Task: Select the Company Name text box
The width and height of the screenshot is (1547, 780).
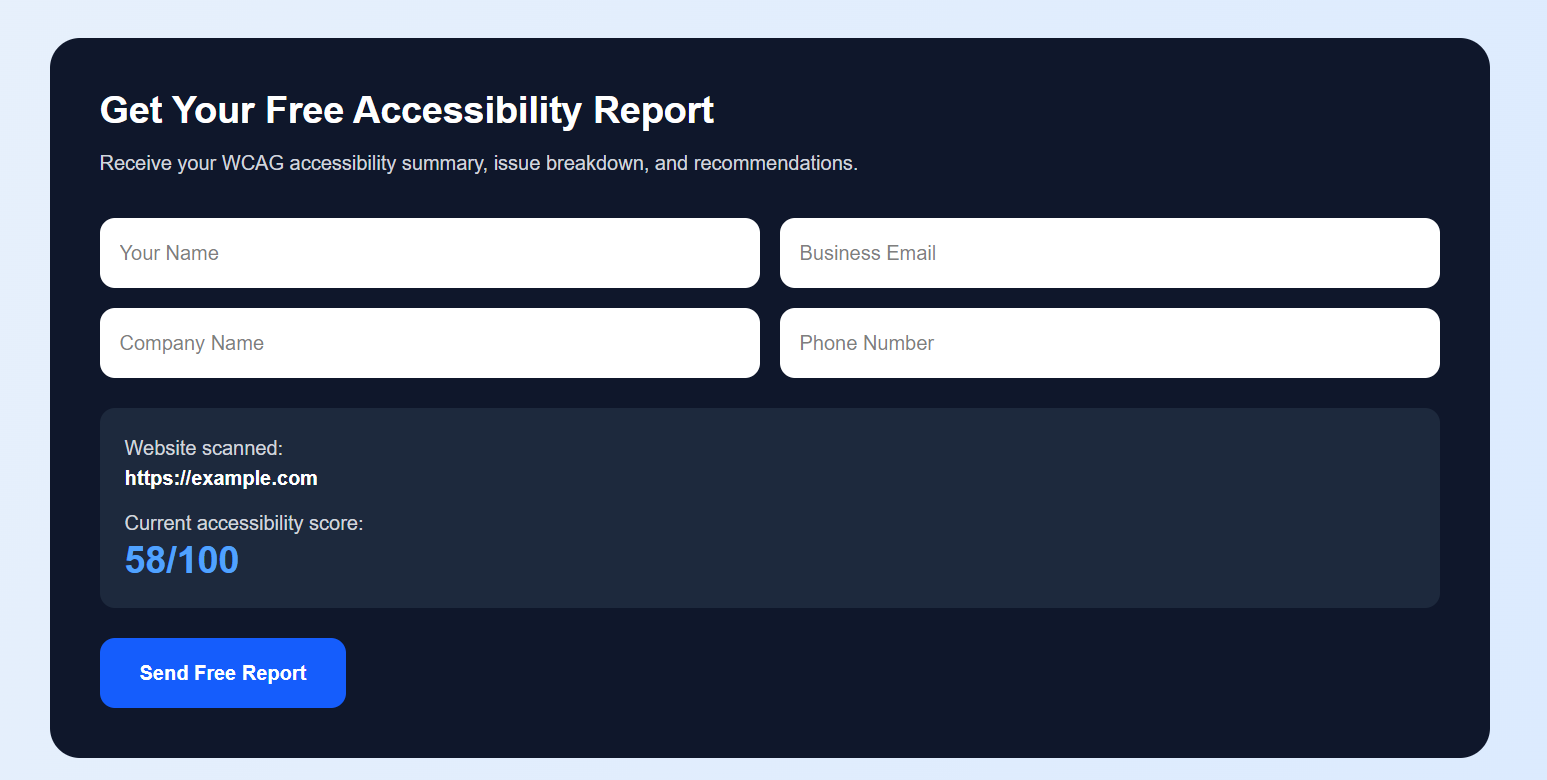Action: pyautogui.click(x=430, y=343)
